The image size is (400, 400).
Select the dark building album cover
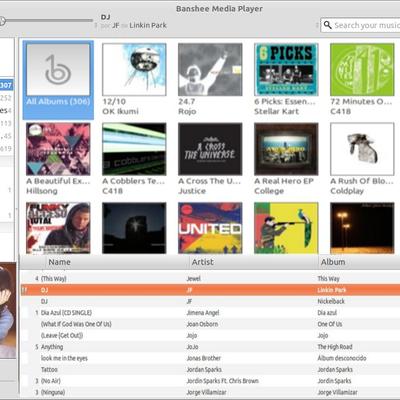click(x=134, y=228)
